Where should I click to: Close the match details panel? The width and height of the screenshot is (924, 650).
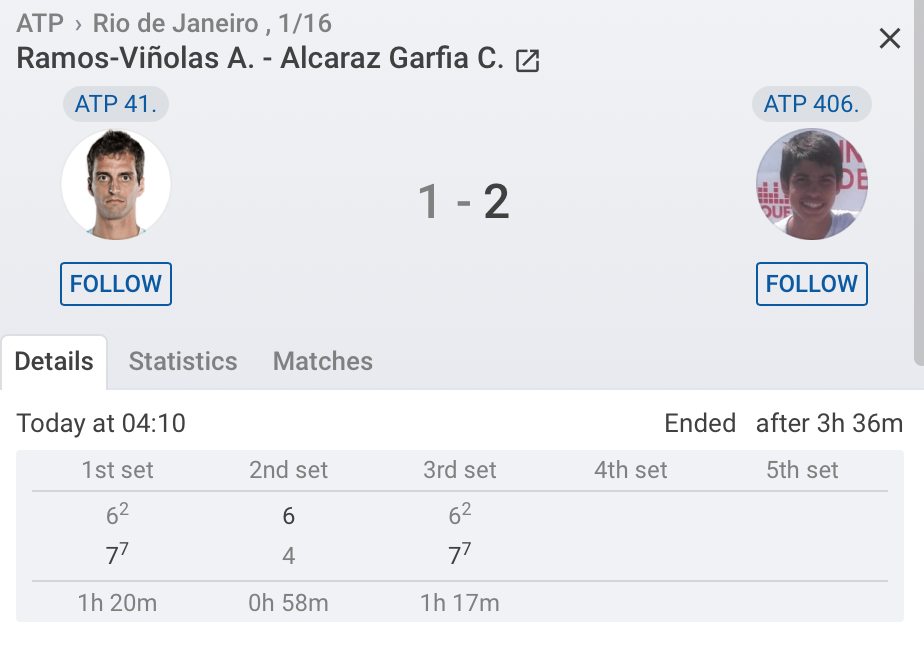889,39
